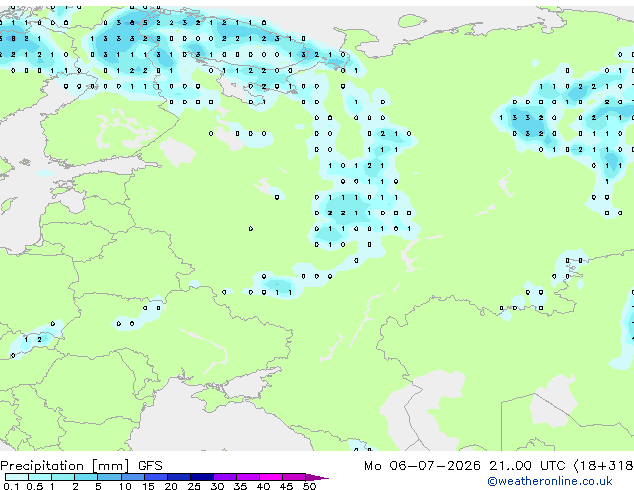
Task: Click the 'Precipitation [mm] GFS' title
Action: coord(81,466)
